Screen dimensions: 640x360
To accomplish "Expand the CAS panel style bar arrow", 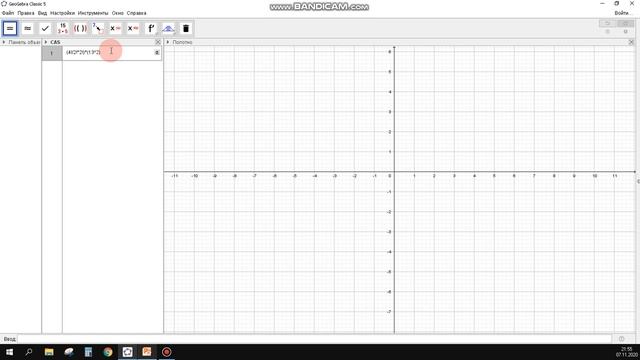I will click(46, 42).
